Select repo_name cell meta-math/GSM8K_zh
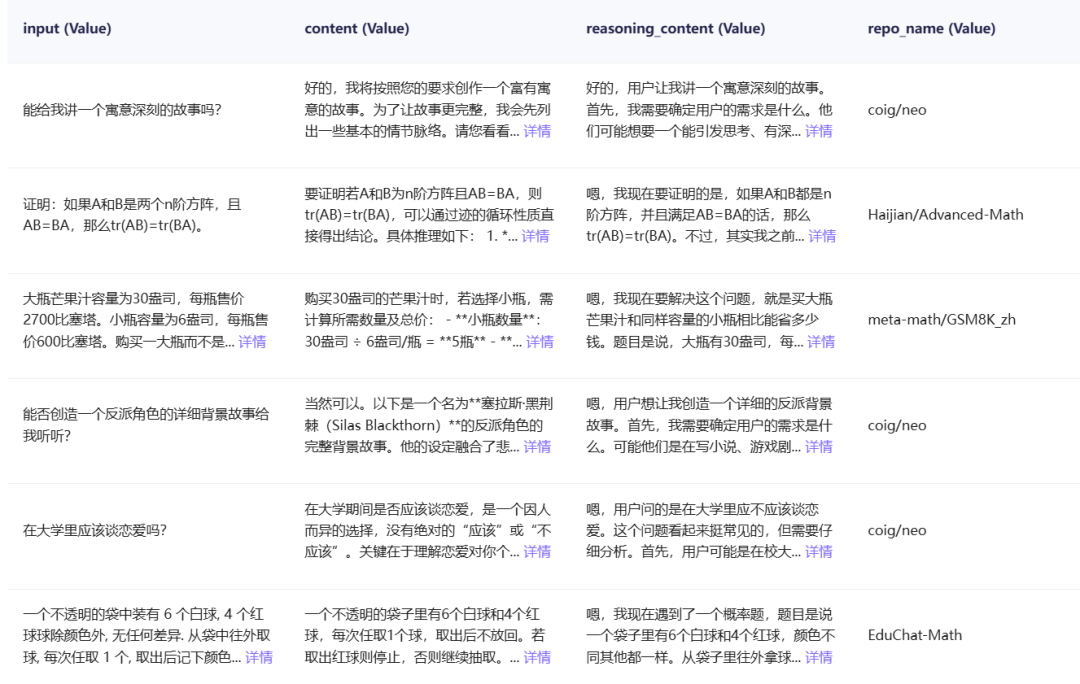This screenshot has height=684, width=1080. (x=942, y=320)
